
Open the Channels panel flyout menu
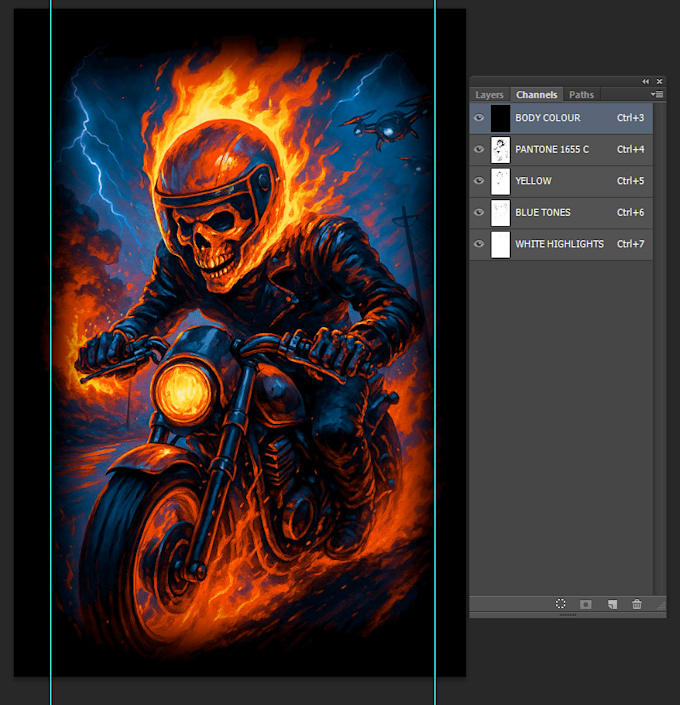(x=657, y=94)
